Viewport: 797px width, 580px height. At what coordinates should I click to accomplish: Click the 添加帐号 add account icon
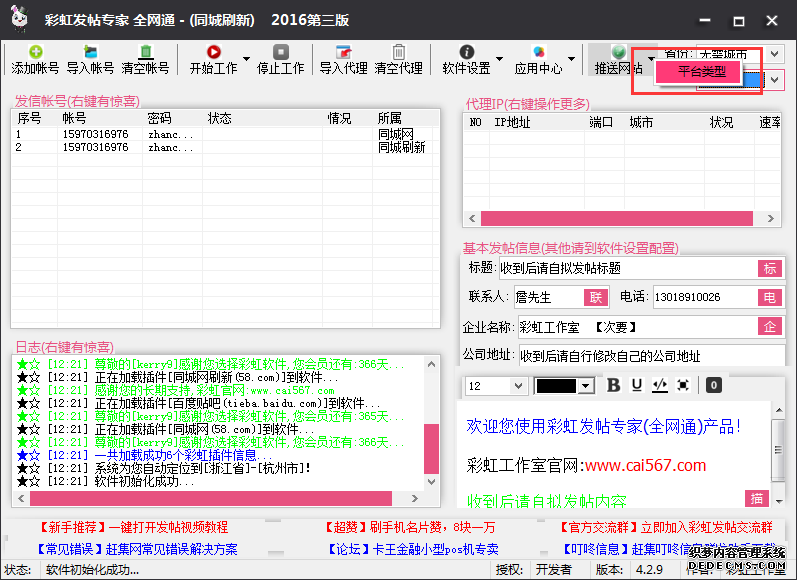click(36, 52)
